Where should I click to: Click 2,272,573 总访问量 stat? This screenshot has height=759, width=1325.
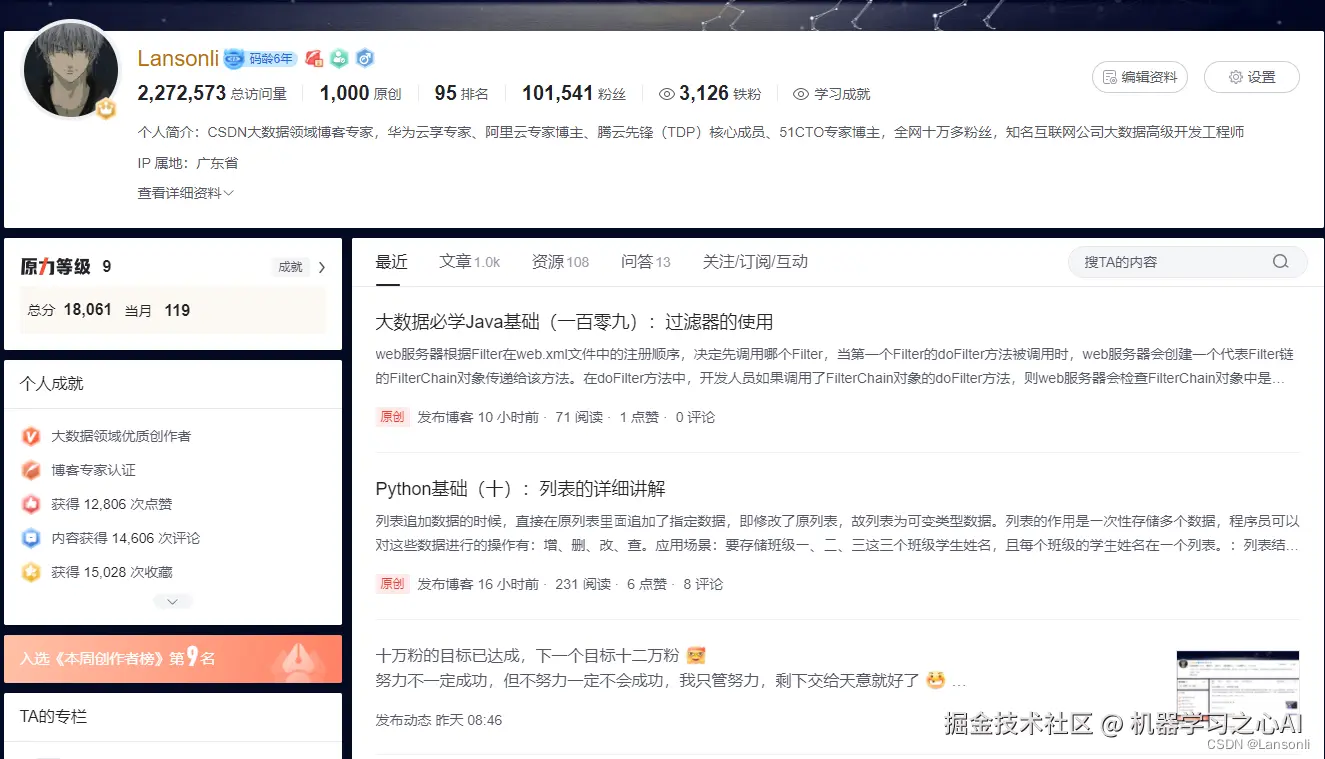(212, 93)
